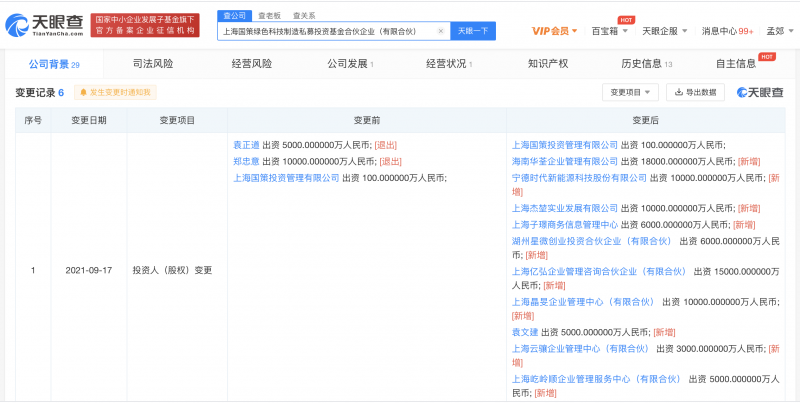The image size is (800, 403).
Task: Open the 孟郊 user account dropdown
Action: click(x=779, y=31)
